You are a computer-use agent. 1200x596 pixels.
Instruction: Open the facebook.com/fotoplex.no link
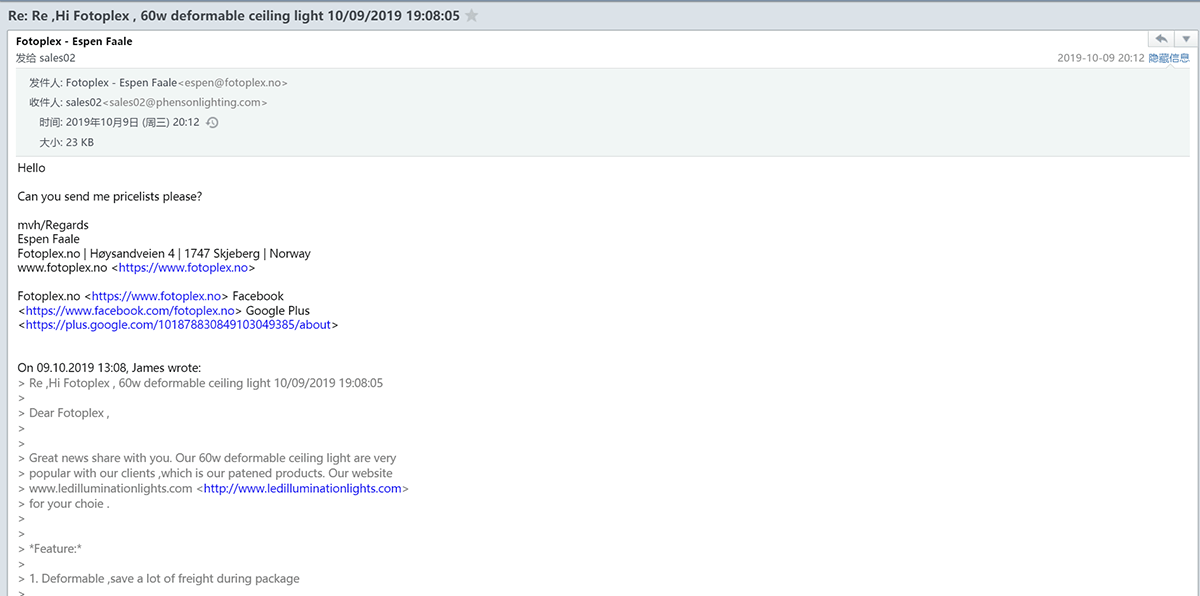130,310
